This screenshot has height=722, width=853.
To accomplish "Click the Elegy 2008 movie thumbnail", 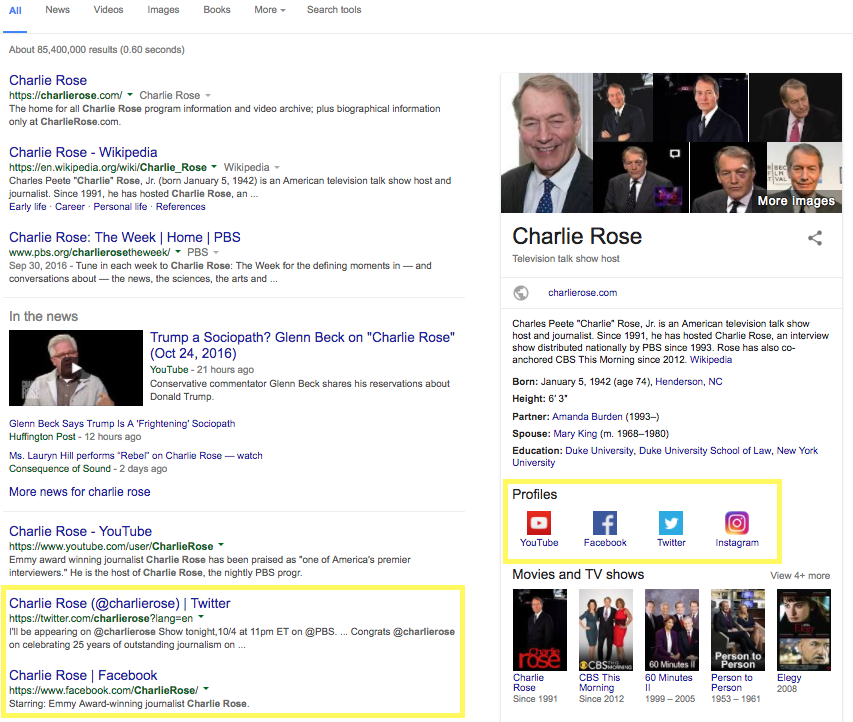I will (x=803, y=630).
